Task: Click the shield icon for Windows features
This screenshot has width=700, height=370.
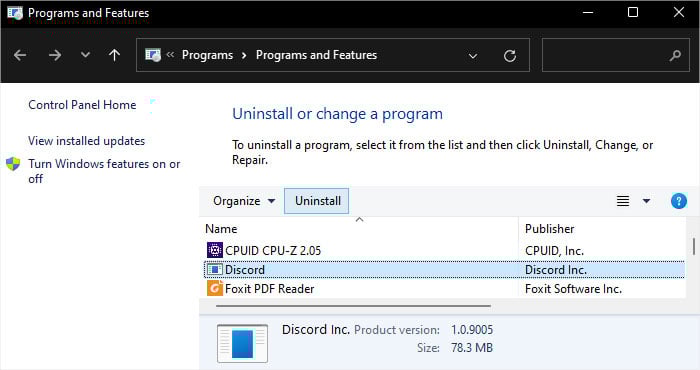Action: coord(13,164)
